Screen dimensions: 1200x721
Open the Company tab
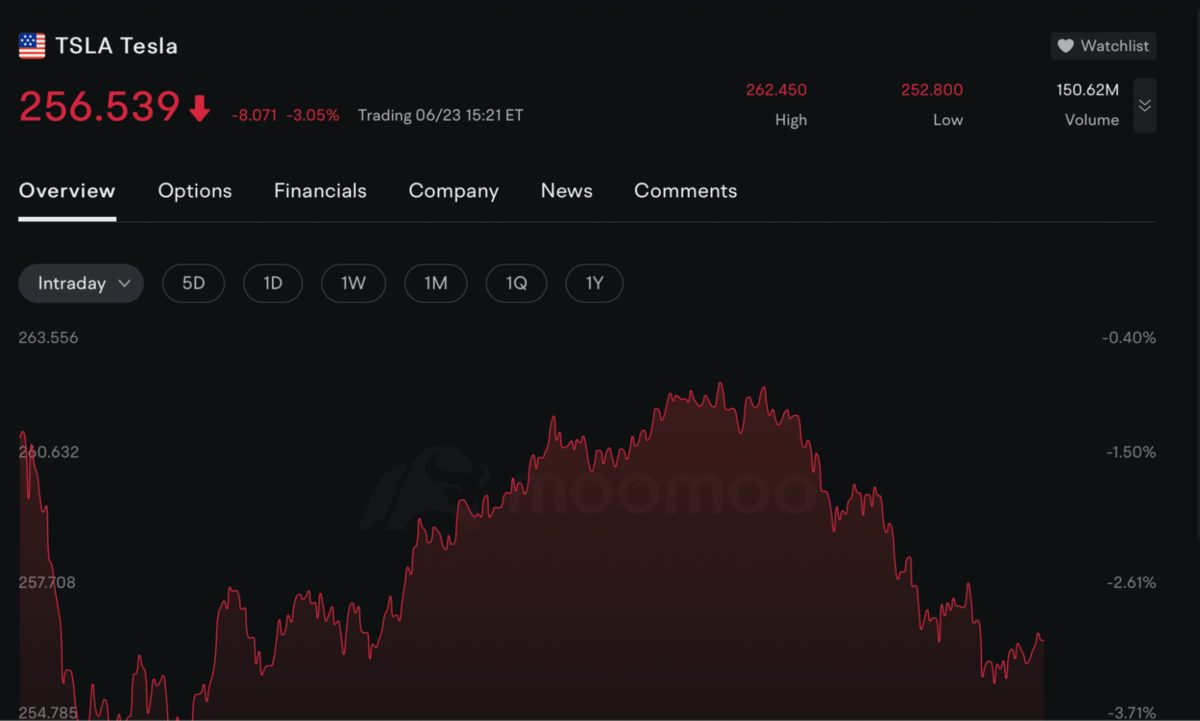tap(454, 191)
